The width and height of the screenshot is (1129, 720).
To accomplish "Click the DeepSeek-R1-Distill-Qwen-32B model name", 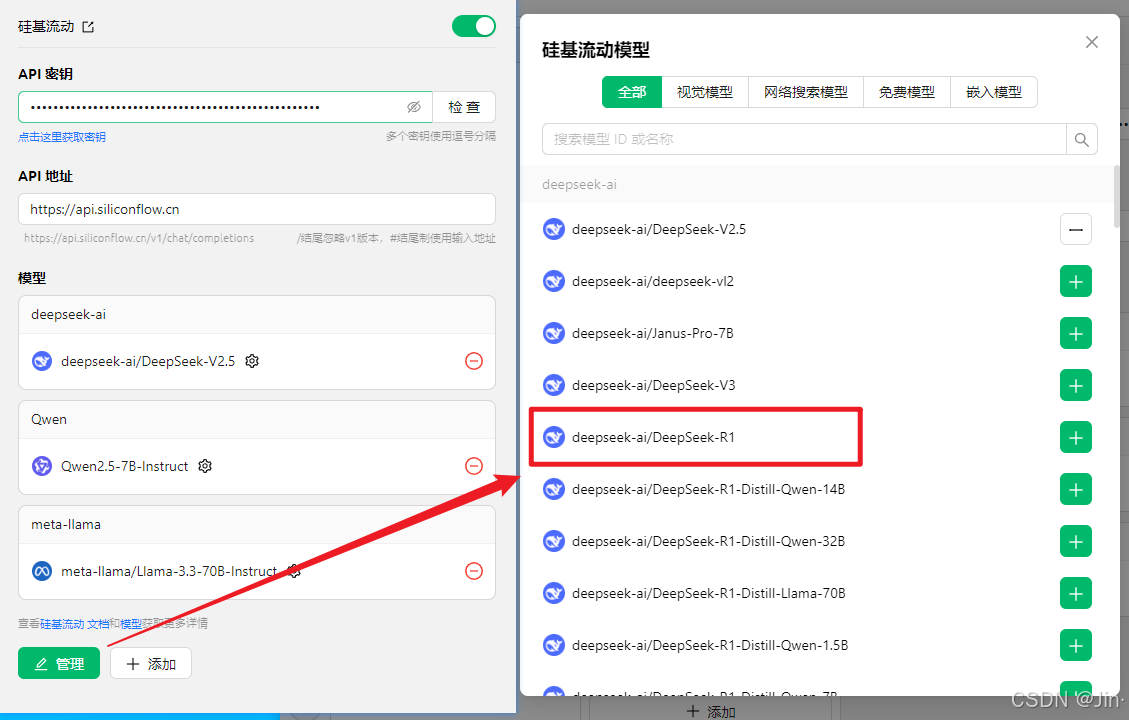I will pos(709,541).
